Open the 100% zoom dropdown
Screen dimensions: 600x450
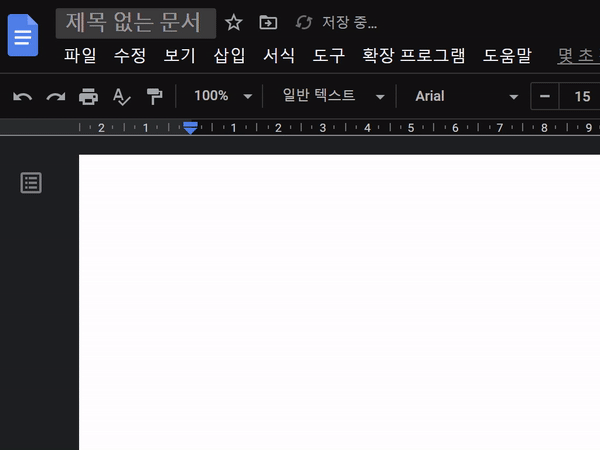coord(223,96)
